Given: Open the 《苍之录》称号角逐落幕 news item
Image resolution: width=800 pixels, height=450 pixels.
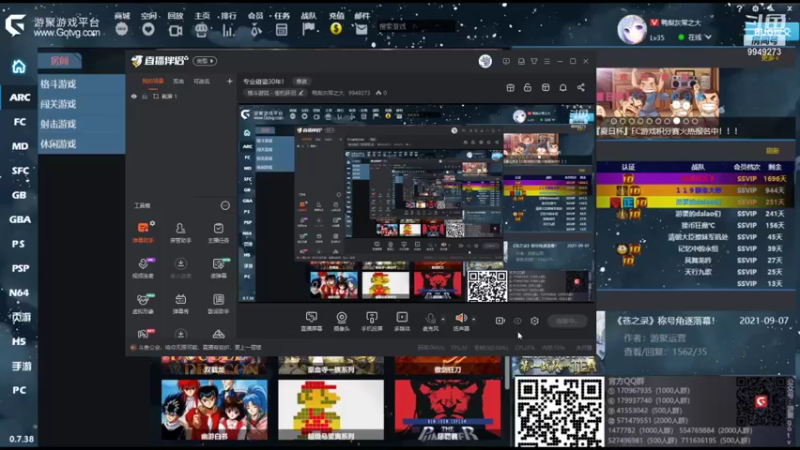Looking at the screenshot, I should click(x=665, y=321).
